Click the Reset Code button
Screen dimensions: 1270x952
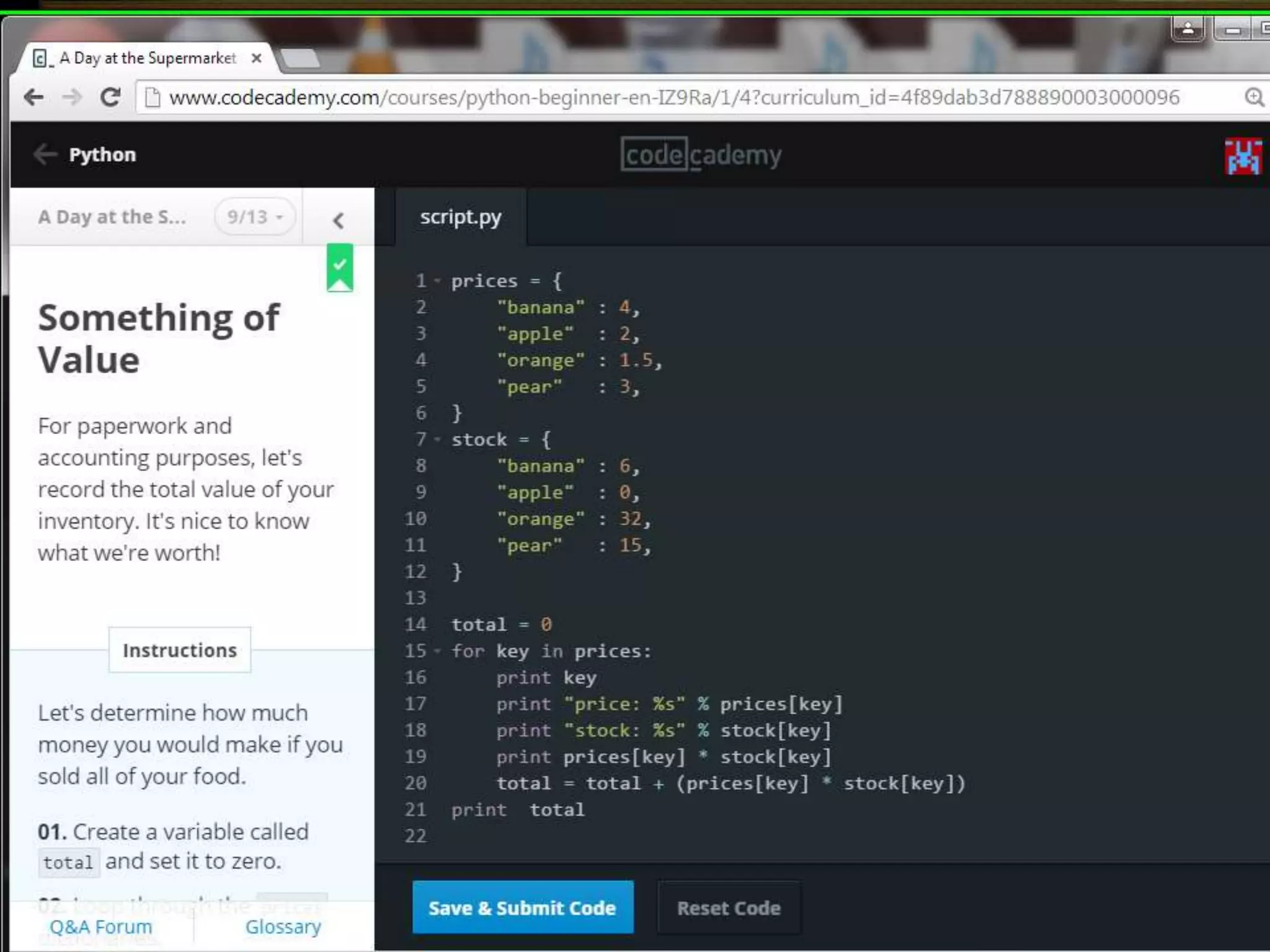(x=729, y=908)
